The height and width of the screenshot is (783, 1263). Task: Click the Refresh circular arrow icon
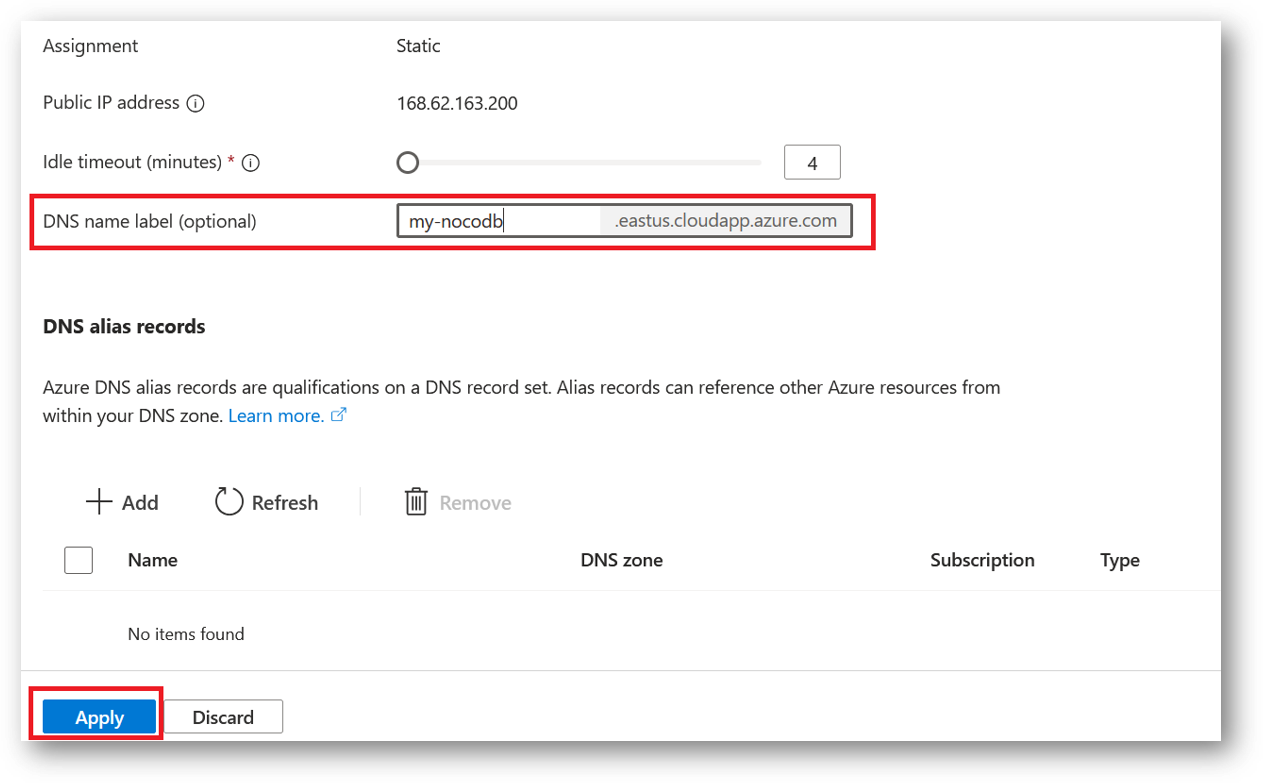[x=229, y=502]
